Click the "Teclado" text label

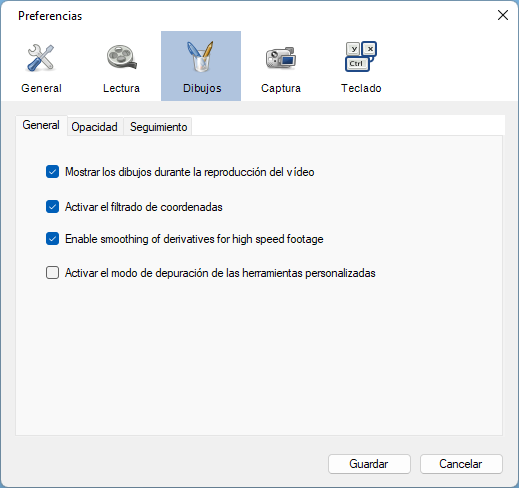point(361,88)
